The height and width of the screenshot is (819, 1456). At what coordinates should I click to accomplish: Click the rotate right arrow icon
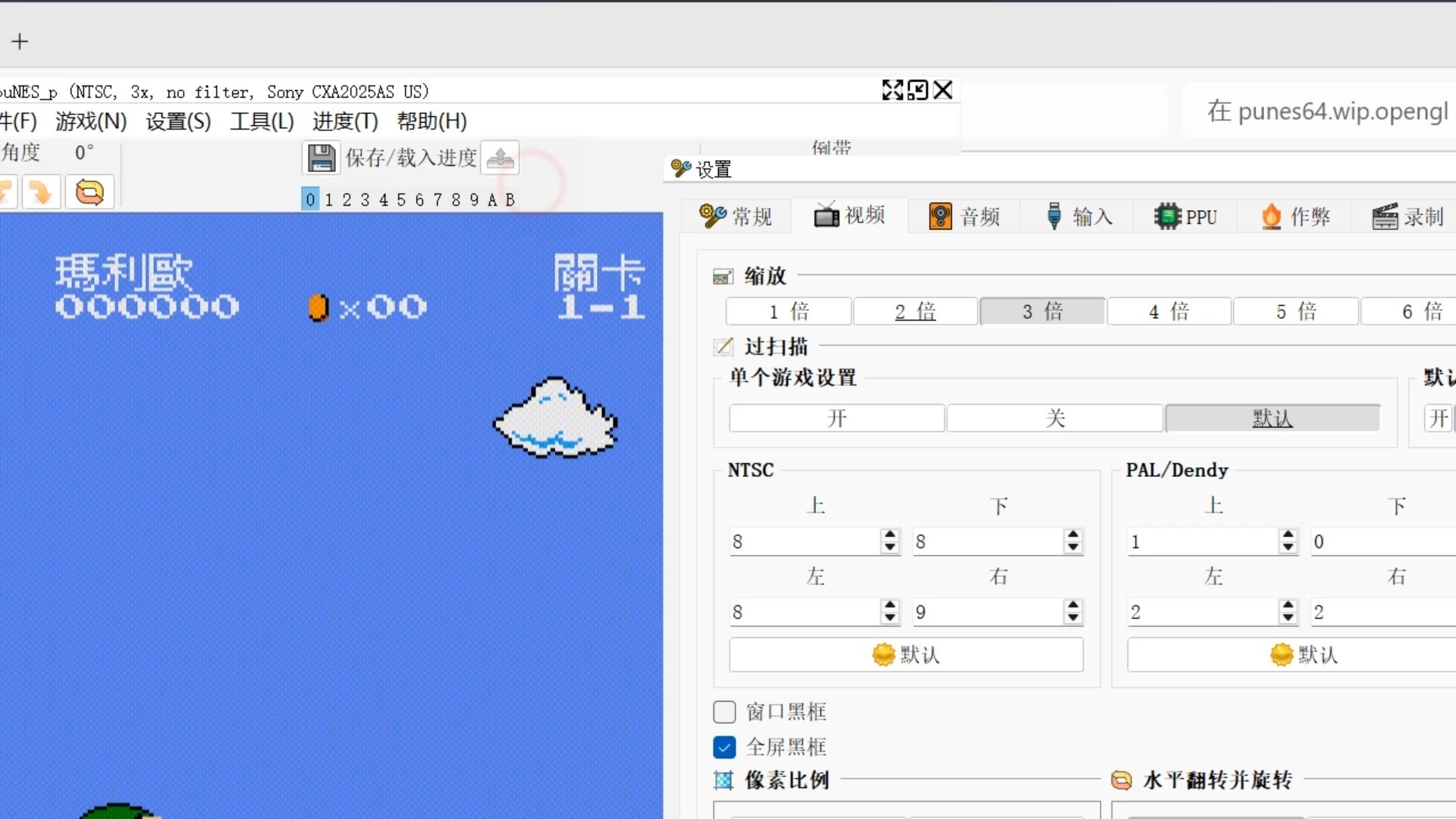(x=40, y=193)
